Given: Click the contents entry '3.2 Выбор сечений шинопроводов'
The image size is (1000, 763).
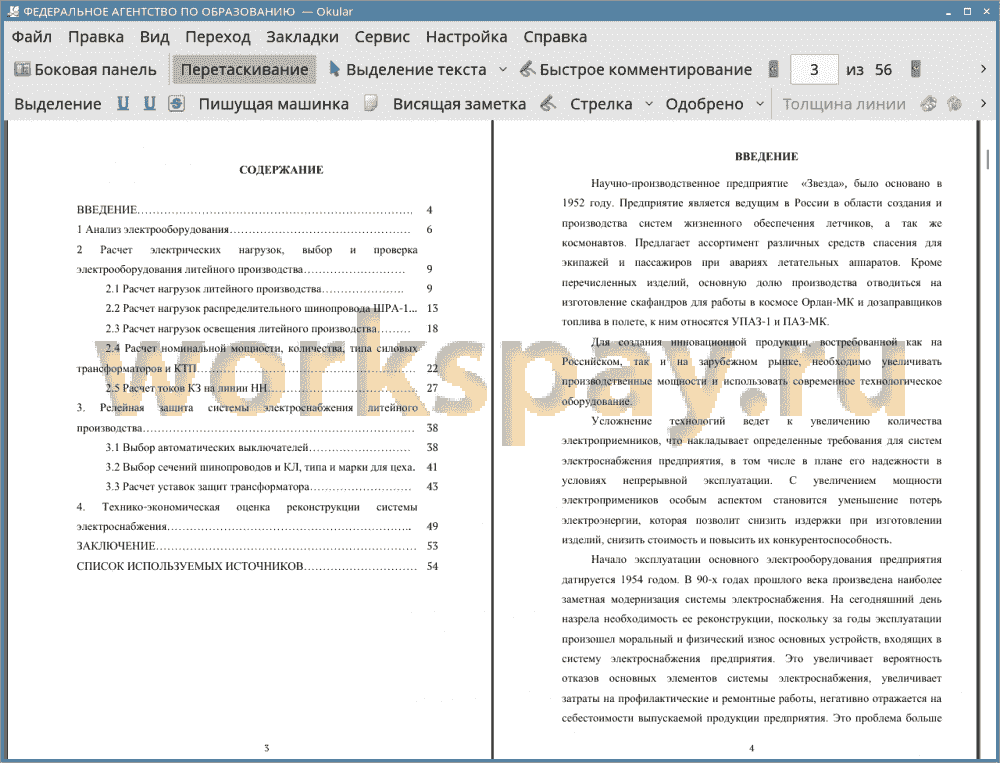Looking at the screenshot, I should 260,467.
